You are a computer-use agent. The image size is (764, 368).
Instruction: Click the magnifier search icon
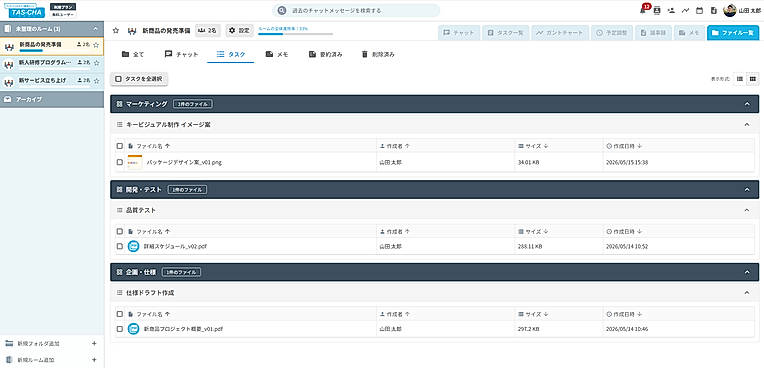coord(282,10)
